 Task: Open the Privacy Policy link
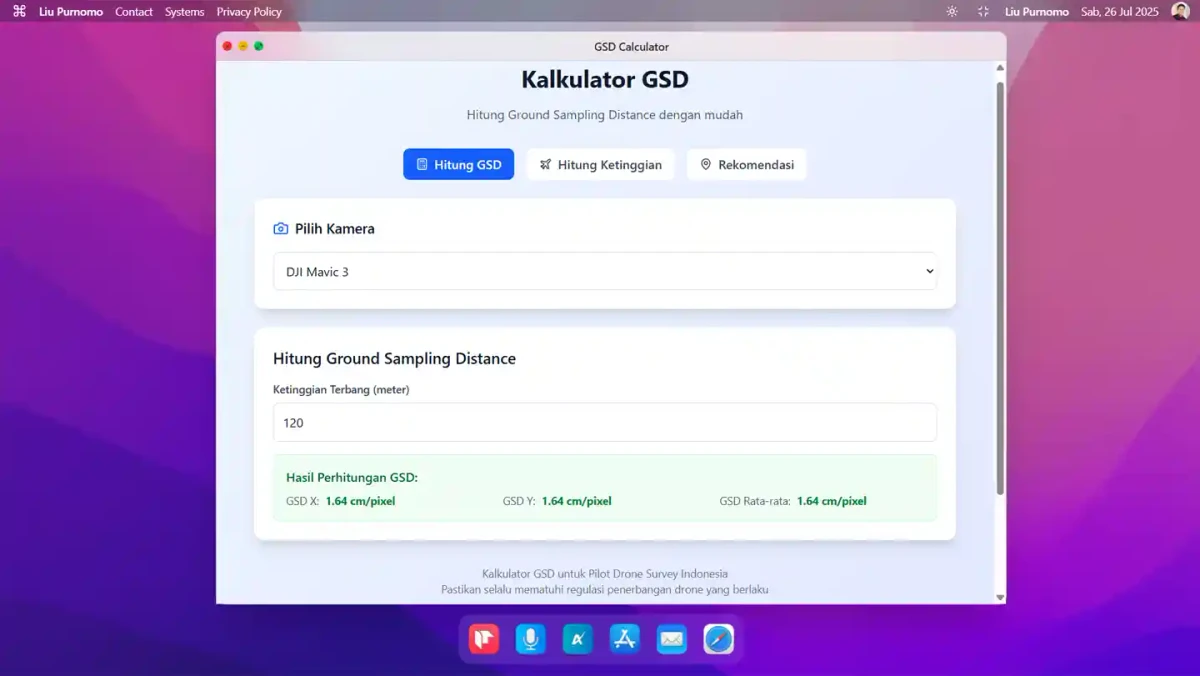[x=249, y=12]
